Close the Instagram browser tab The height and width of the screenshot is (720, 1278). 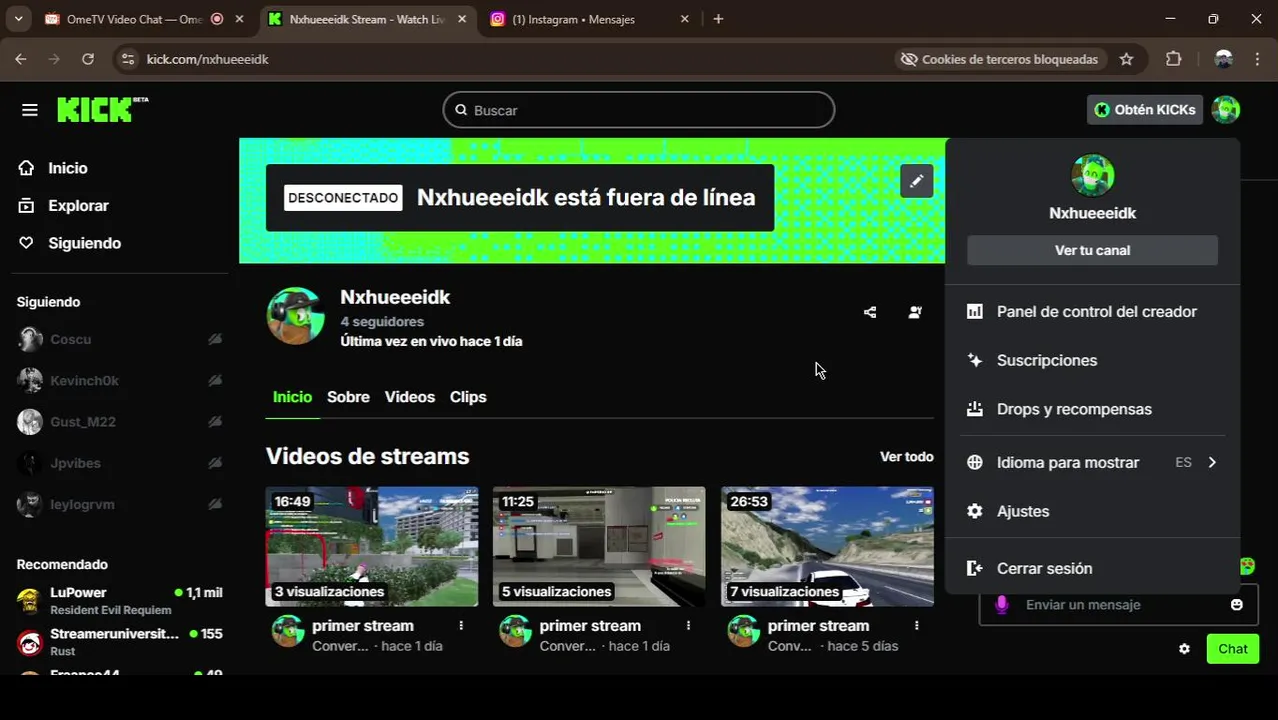coord(684,19)
